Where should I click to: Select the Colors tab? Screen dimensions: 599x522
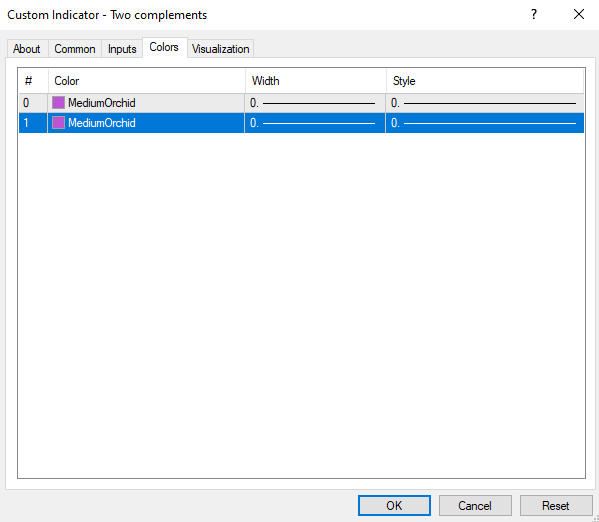164,47
